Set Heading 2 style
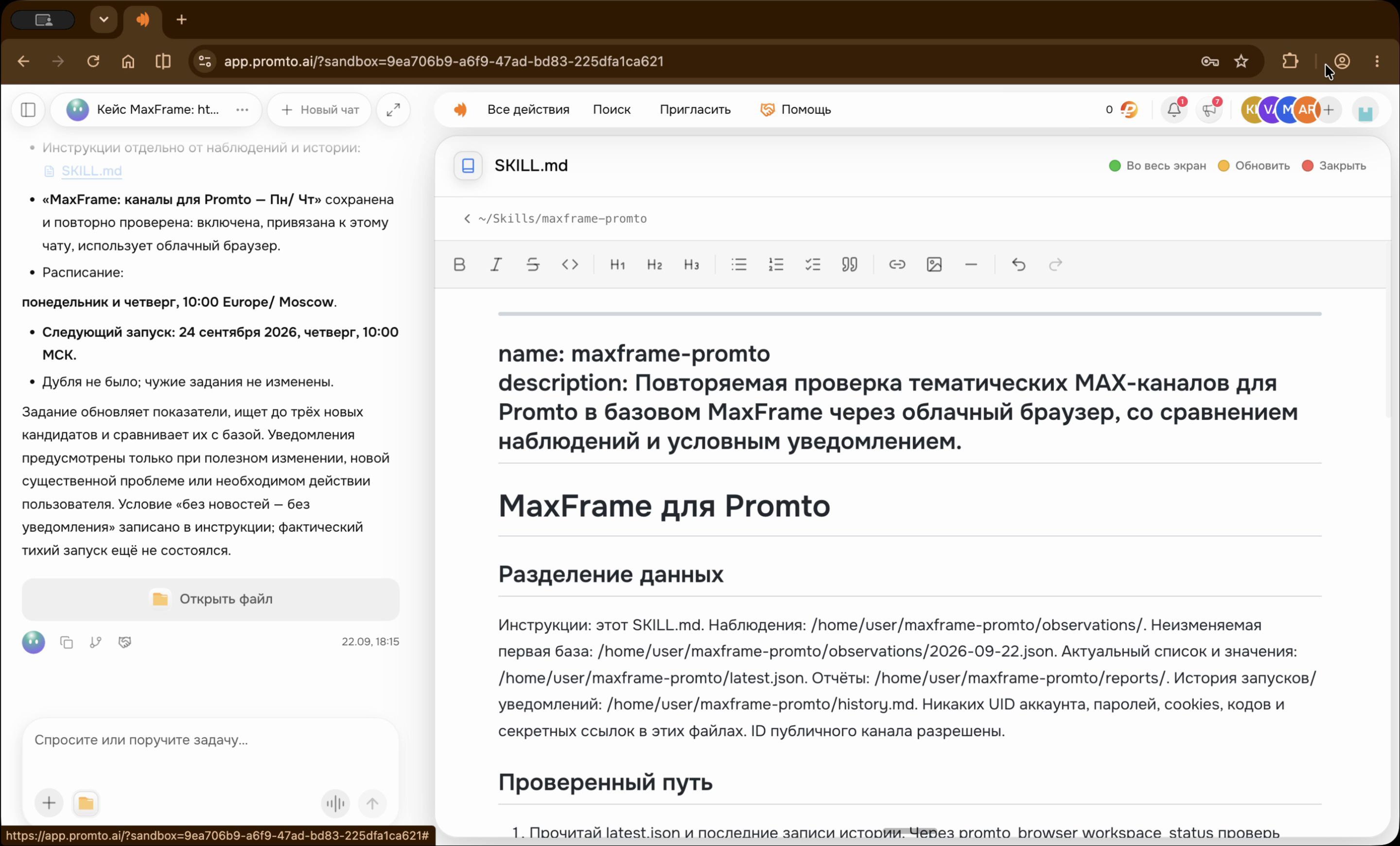The width and height of the screenshot is (1400, 846). tap(654, 264)
